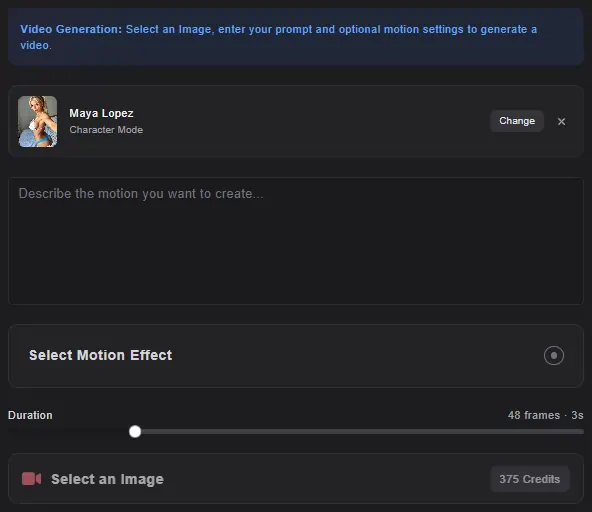592x512 pixels.
Task: Click the Change button for selected character
Action: [517, 121]
